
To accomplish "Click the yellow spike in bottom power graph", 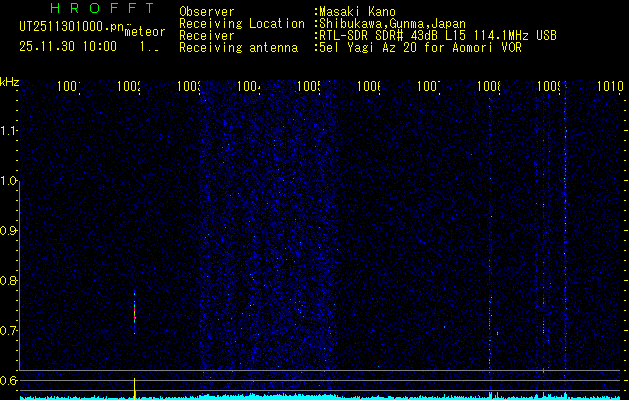I will point(134,388).
